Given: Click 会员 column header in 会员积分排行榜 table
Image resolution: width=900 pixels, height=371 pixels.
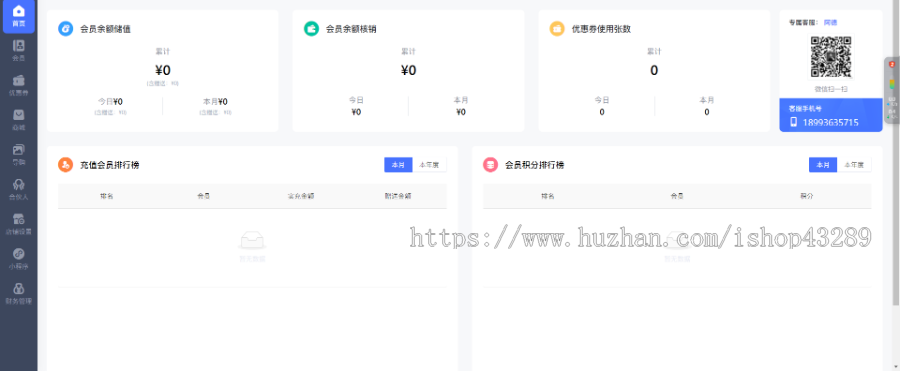Looking at the screenshot, I should (677, 196).
